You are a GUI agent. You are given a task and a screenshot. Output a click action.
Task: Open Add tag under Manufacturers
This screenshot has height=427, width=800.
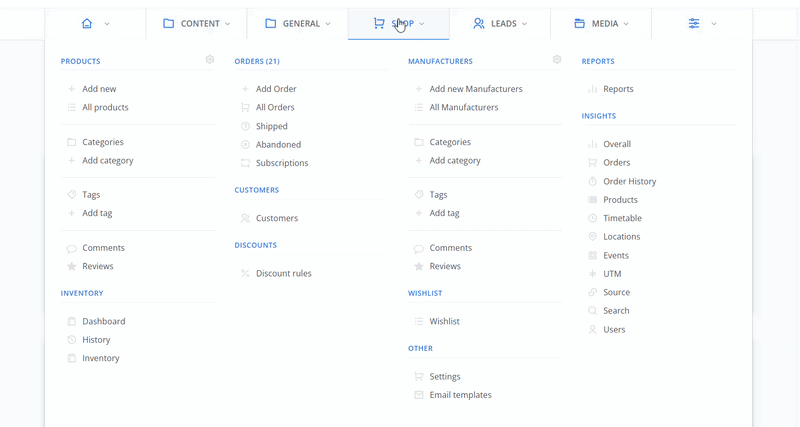pos(444,213)
